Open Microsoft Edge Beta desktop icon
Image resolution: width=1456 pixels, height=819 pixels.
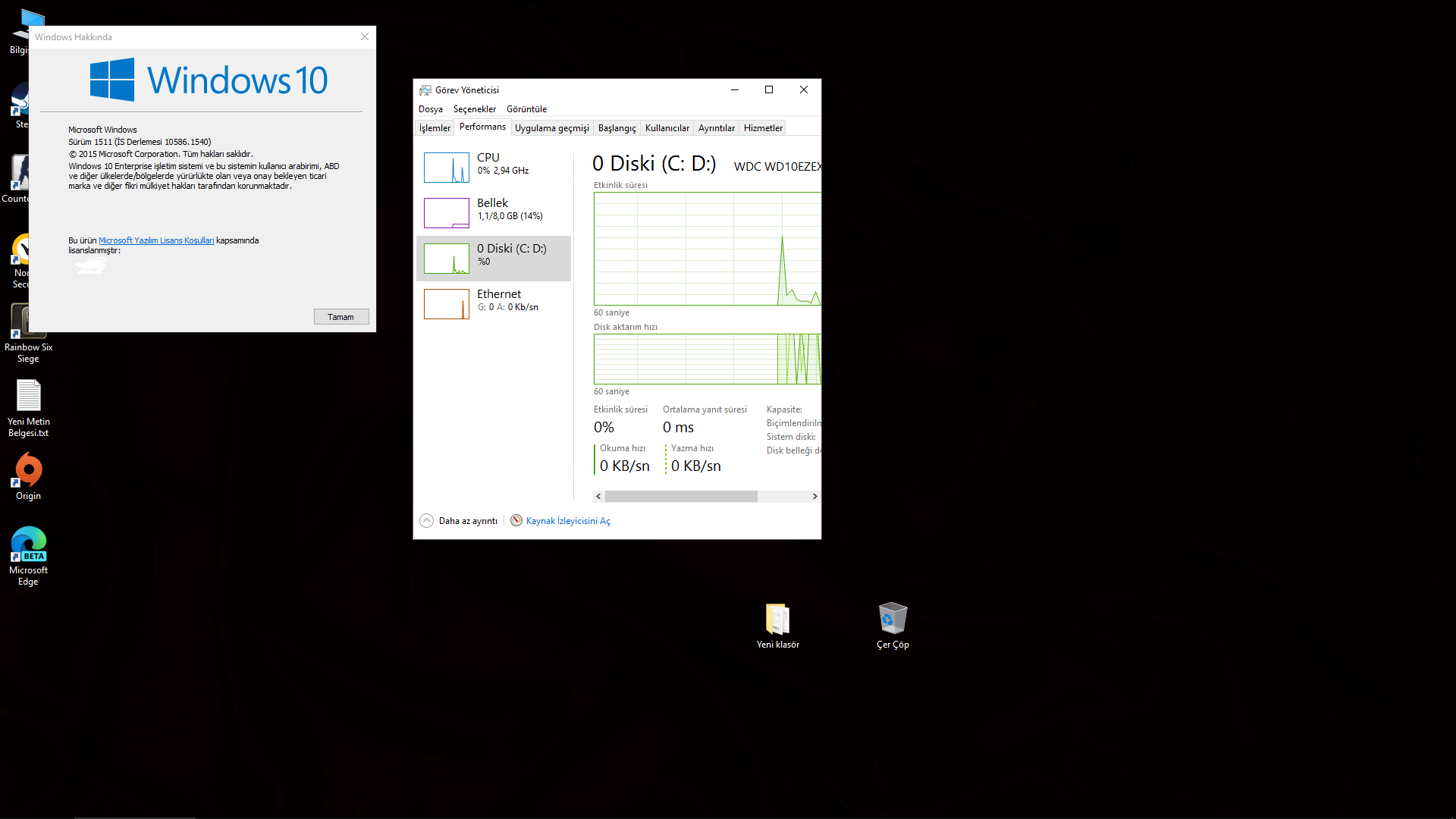click(29, 546)
